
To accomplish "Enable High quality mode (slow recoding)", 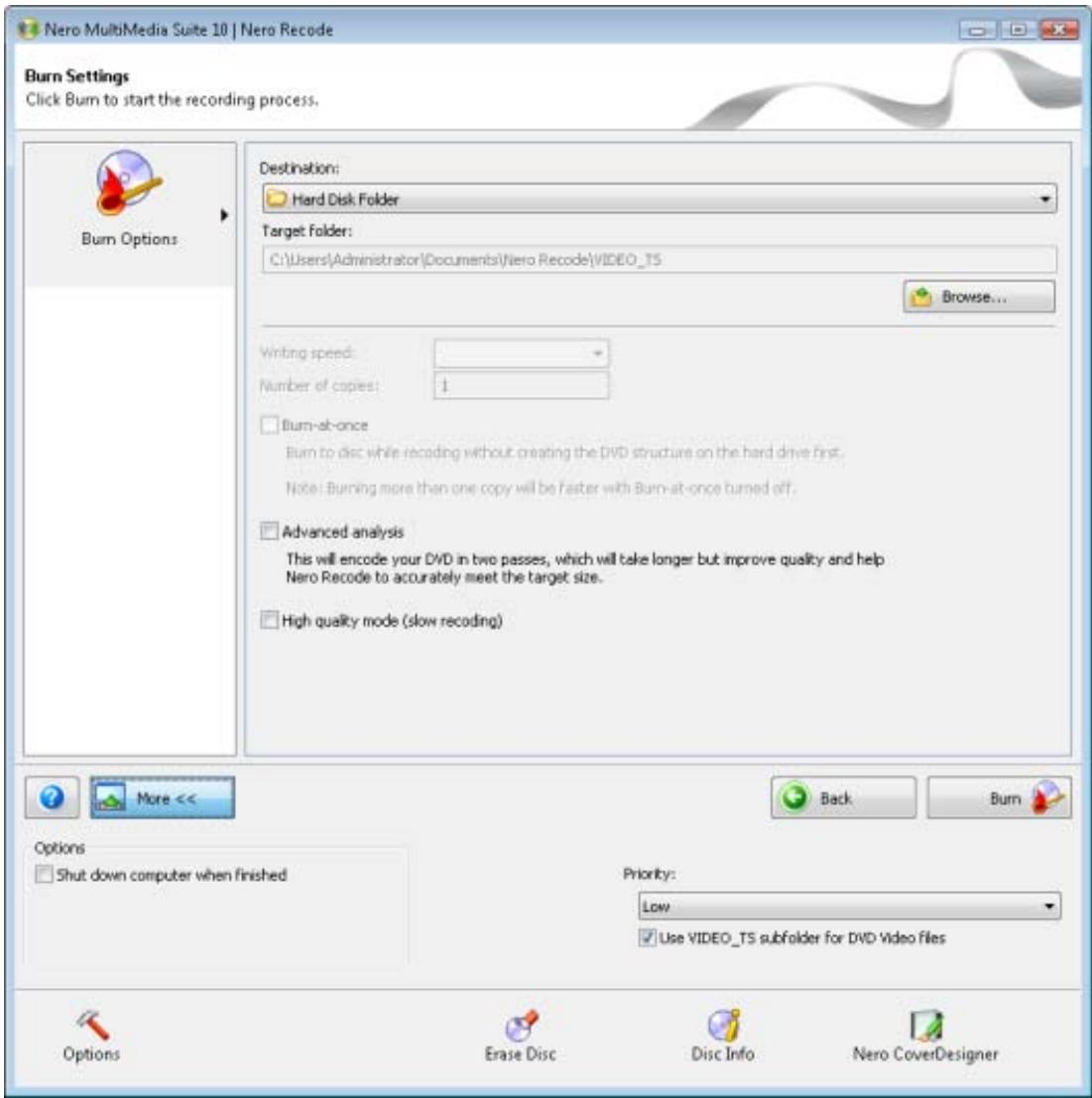I will click(x=270, y=620).
